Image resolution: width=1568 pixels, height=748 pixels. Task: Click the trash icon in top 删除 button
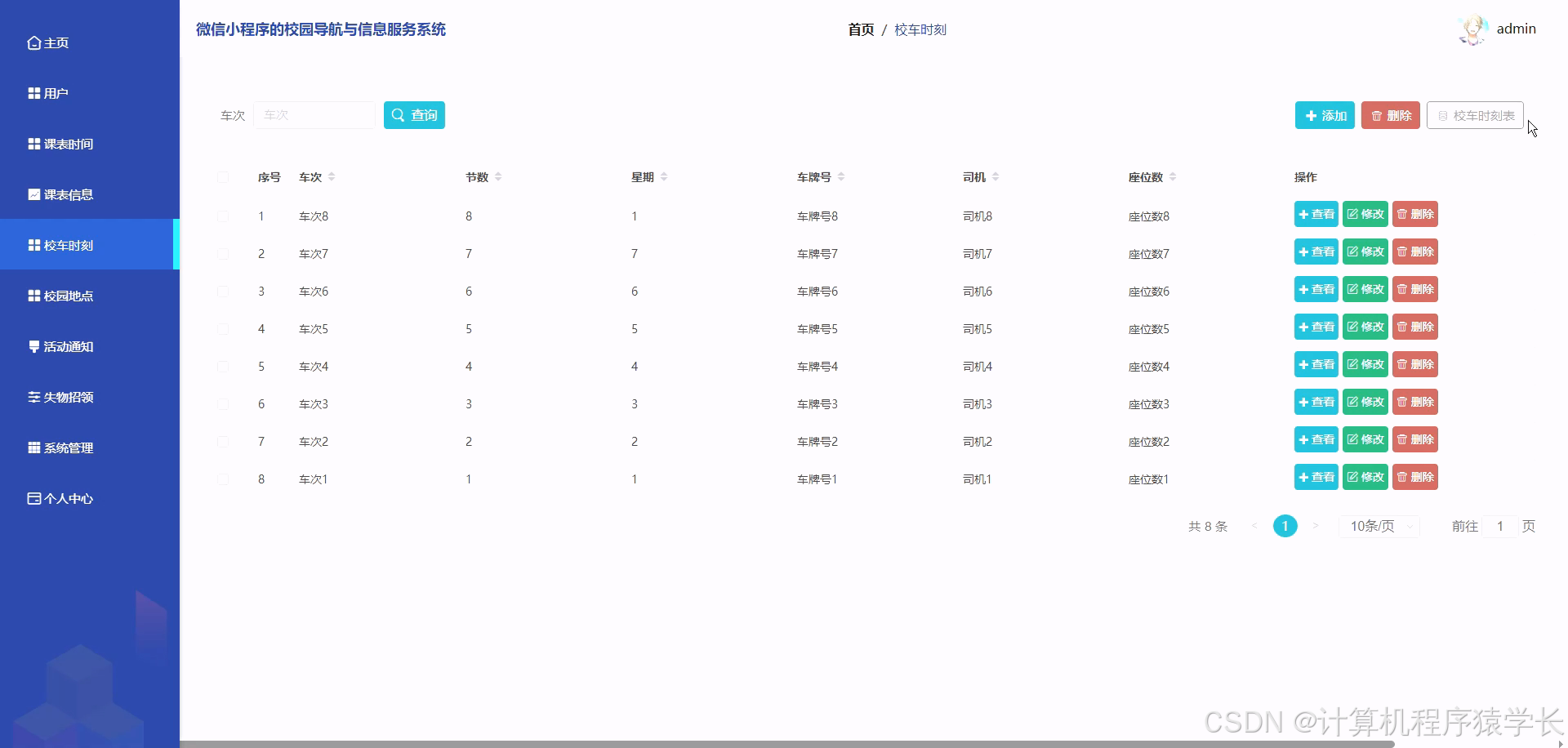click(1376, 116)
